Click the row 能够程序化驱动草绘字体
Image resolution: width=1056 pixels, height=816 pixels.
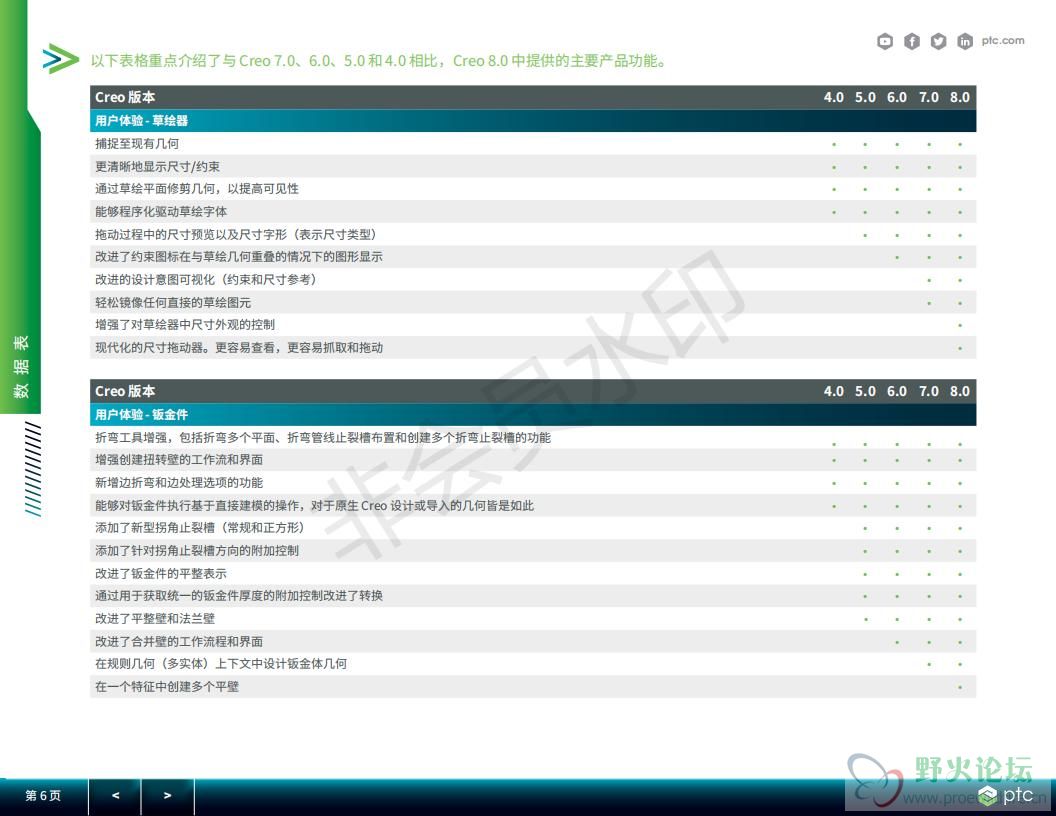(533, 211)
